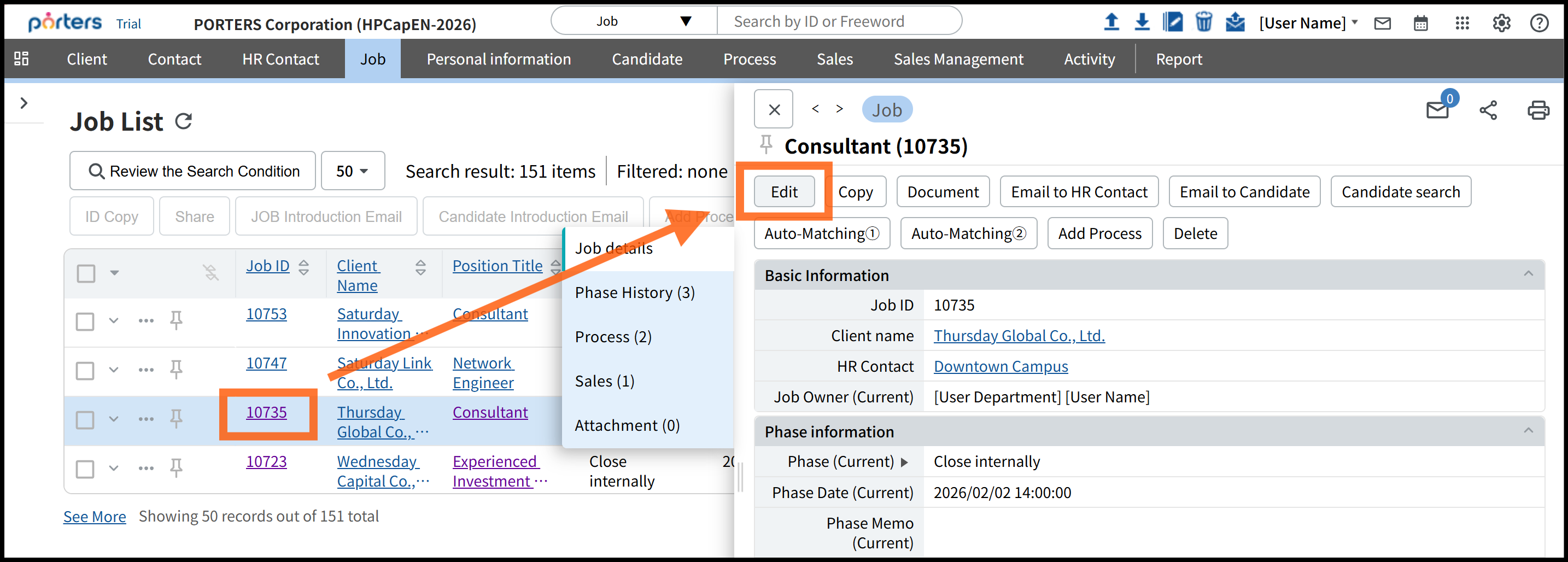Click the print icon in the job panel
The width and height of the screenshot is (1568, 562).
click(1537, 110)
